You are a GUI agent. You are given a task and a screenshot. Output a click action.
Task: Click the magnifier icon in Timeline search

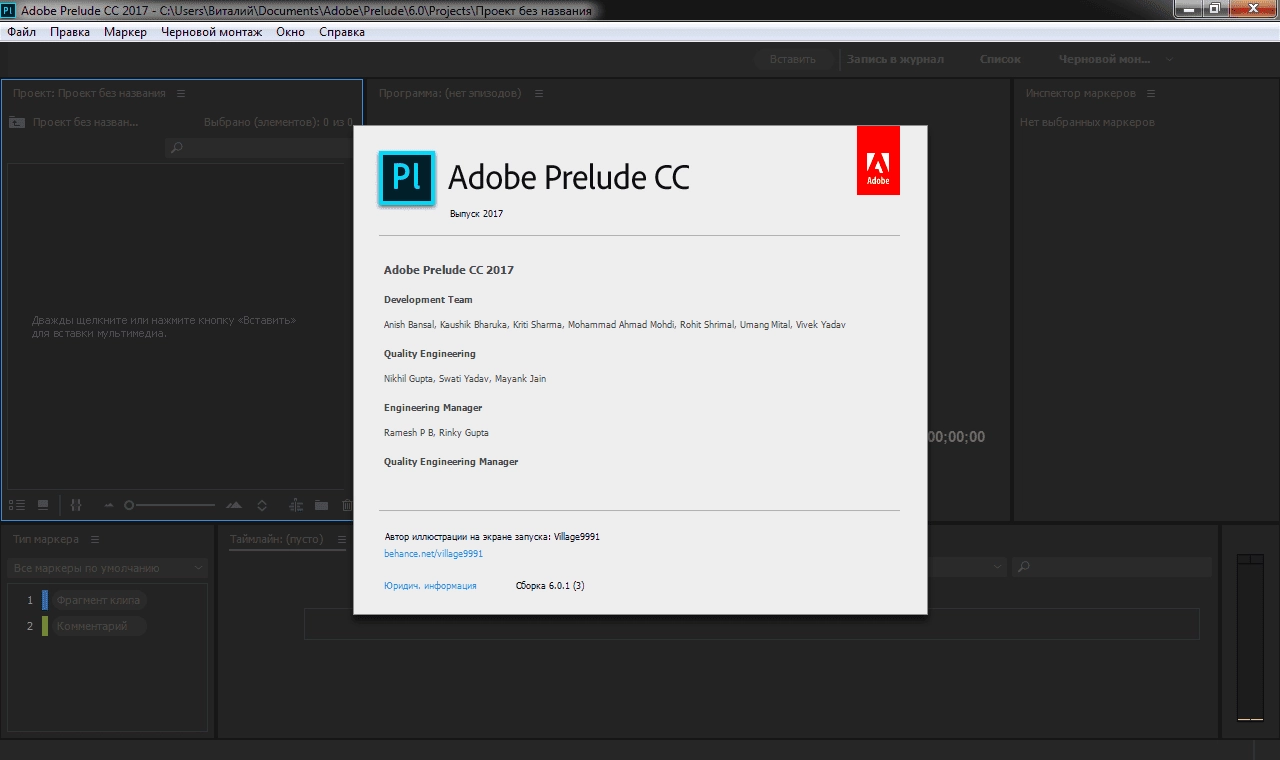click(x=1023, y=567)
